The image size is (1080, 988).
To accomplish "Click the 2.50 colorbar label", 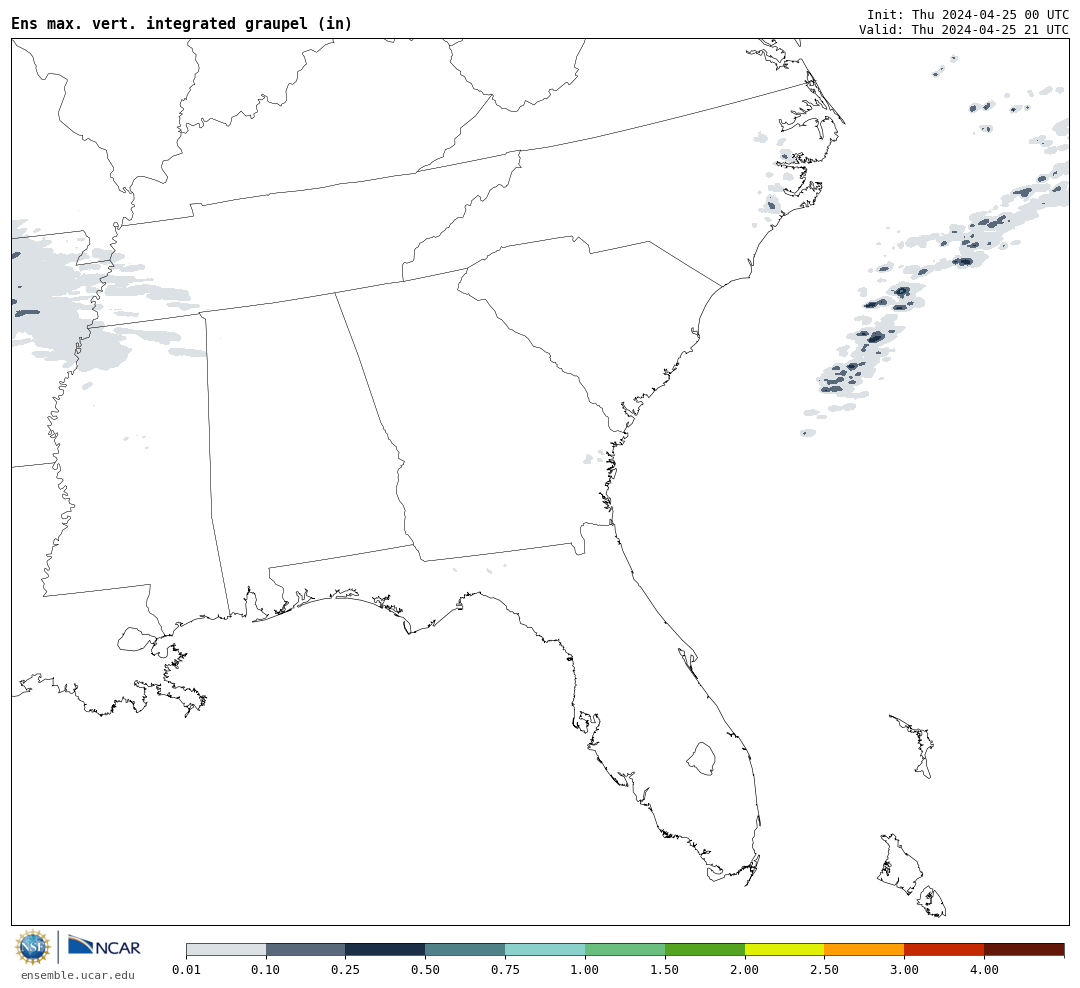I will pos(824,969).
